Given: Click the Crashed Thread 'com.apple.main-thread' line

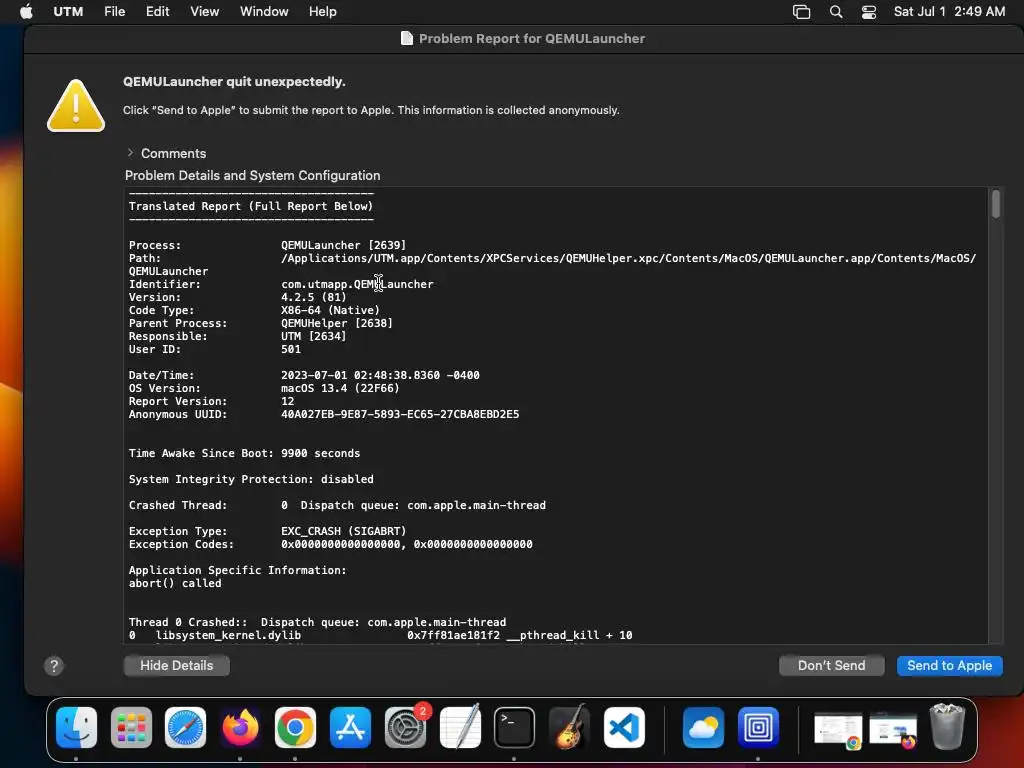Looking at the screenshot, I should tap(337, 505).
